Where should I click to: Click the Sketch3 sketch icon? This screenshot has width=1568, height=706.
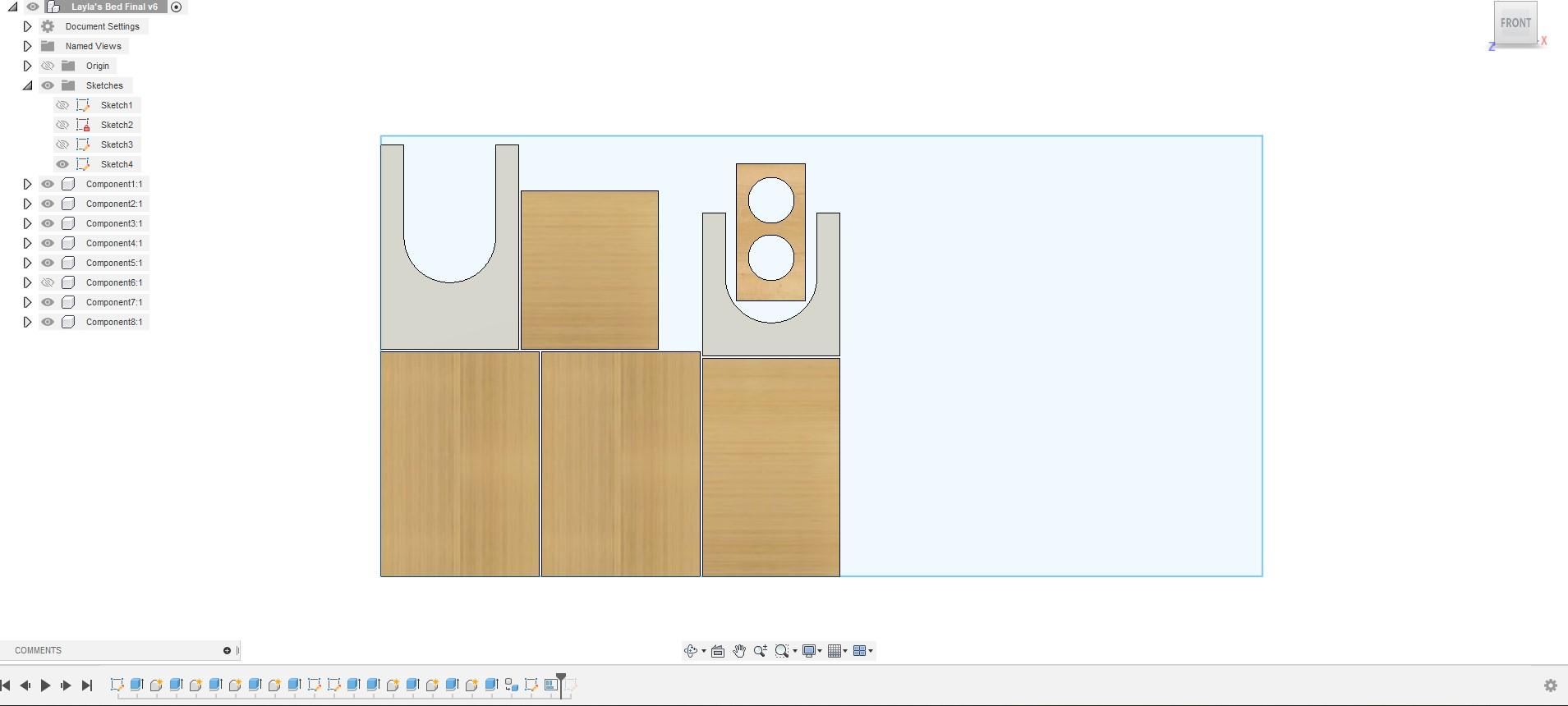pos(83,144)
